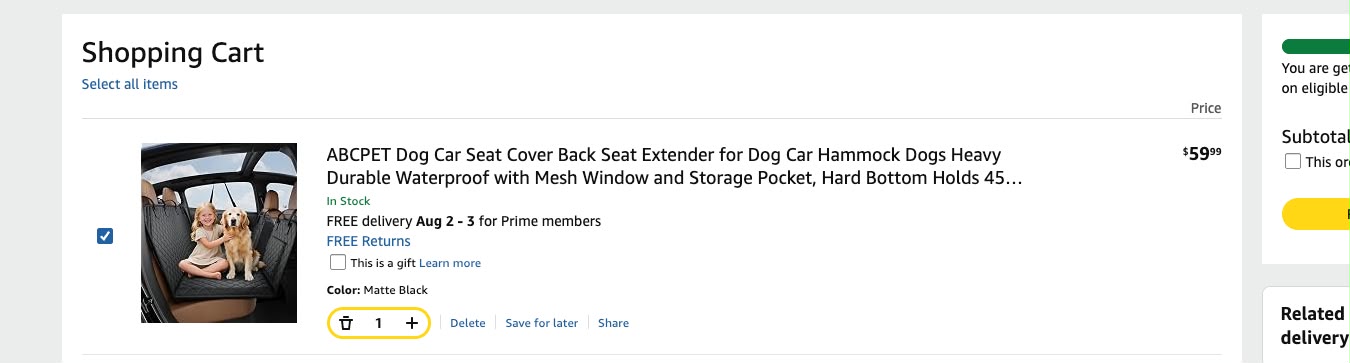Tick the 'This is a gift' checkbox

tap(338, 263)
